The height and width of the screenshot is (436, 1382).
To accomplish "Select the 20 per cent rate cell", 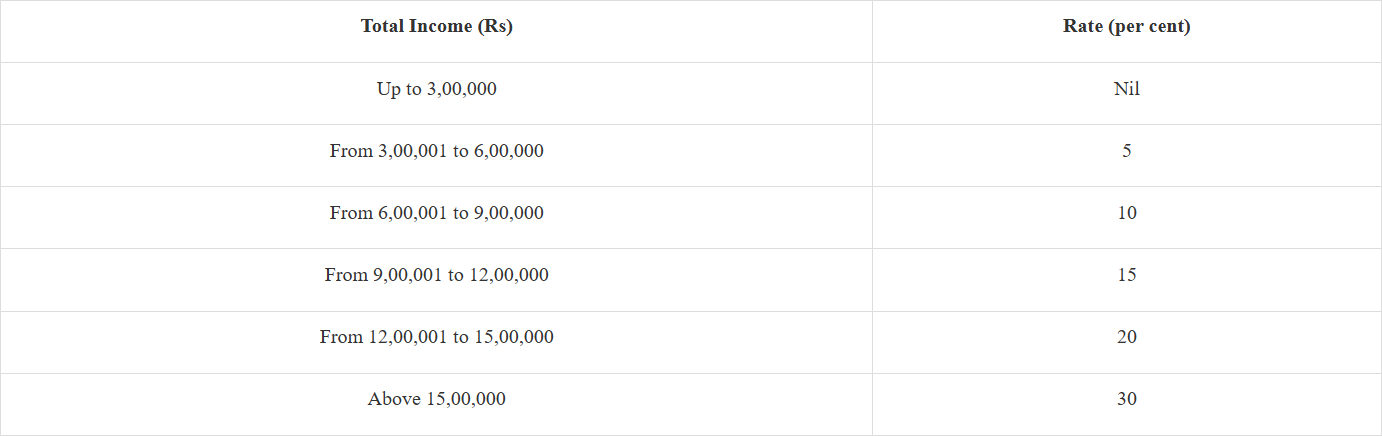I will 1127,341.
